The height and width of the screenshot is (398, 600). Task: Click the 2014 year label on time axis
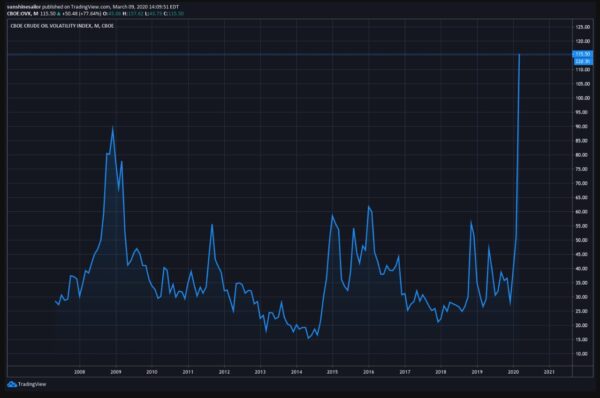pyautogui.click(x=297, y=372)
